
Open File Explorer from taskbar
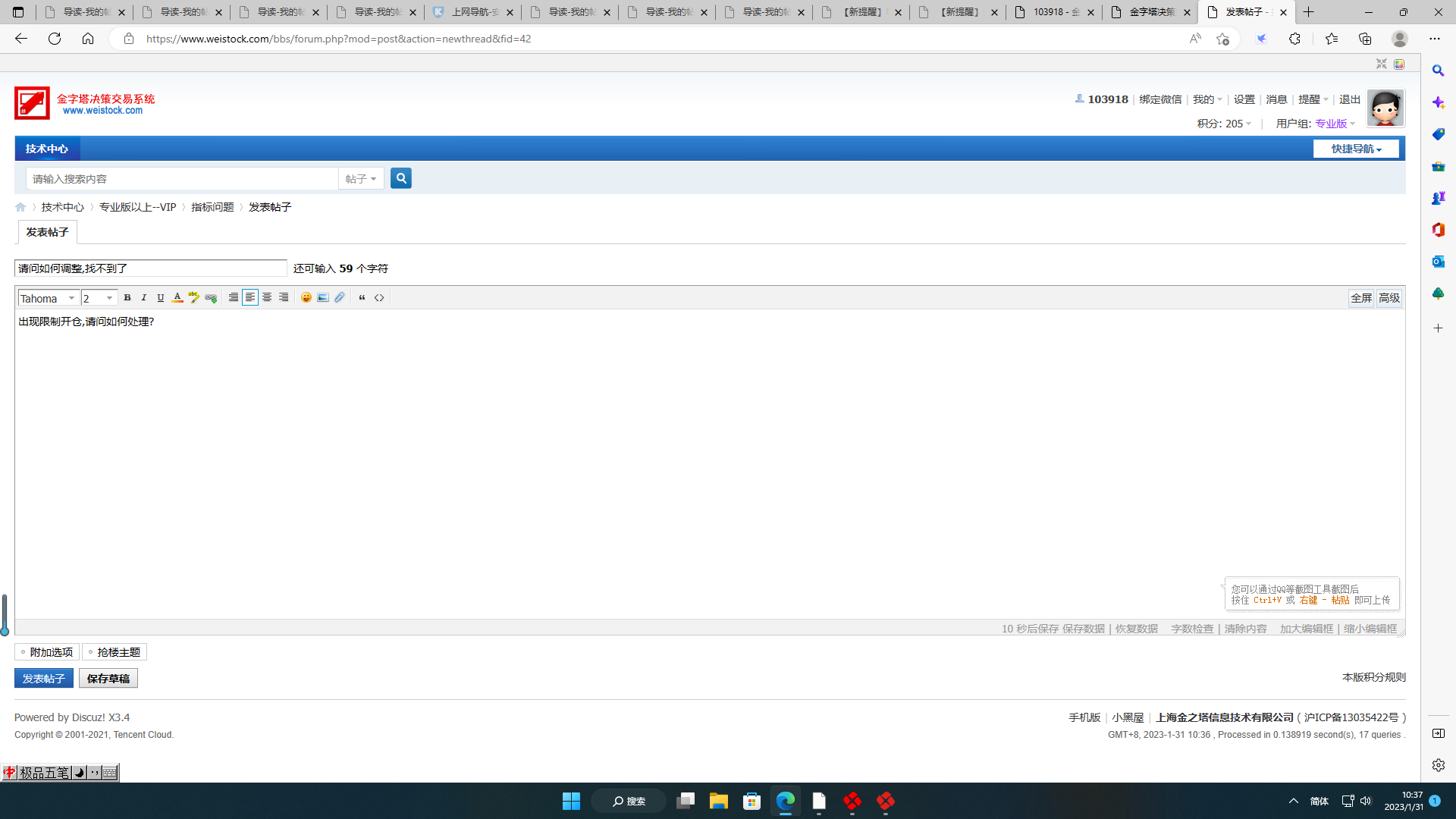(718, 801)
